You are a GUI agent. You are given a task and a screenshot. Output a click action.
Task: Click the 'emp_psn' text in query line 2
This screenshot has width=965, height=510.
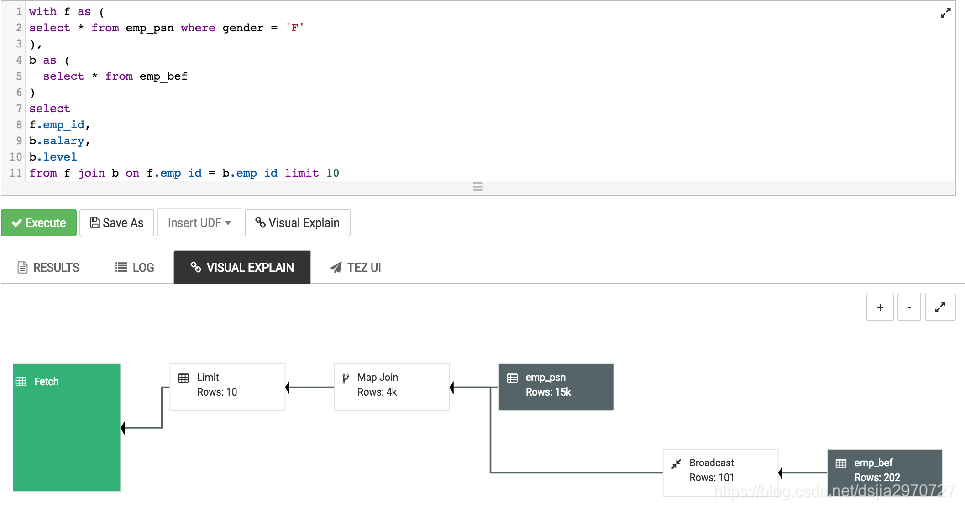click(150, 28)
